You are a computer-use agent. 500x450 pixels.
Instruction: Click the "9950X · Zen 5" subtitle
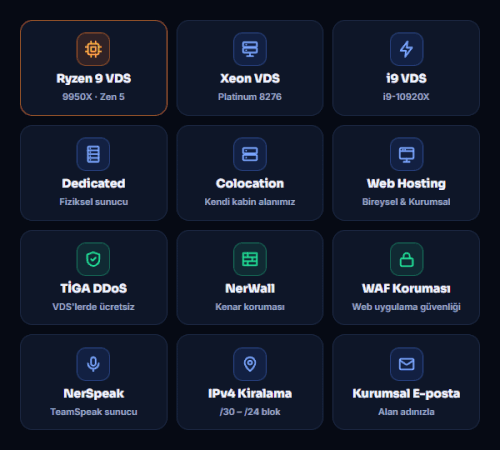(x=94, y=97)
